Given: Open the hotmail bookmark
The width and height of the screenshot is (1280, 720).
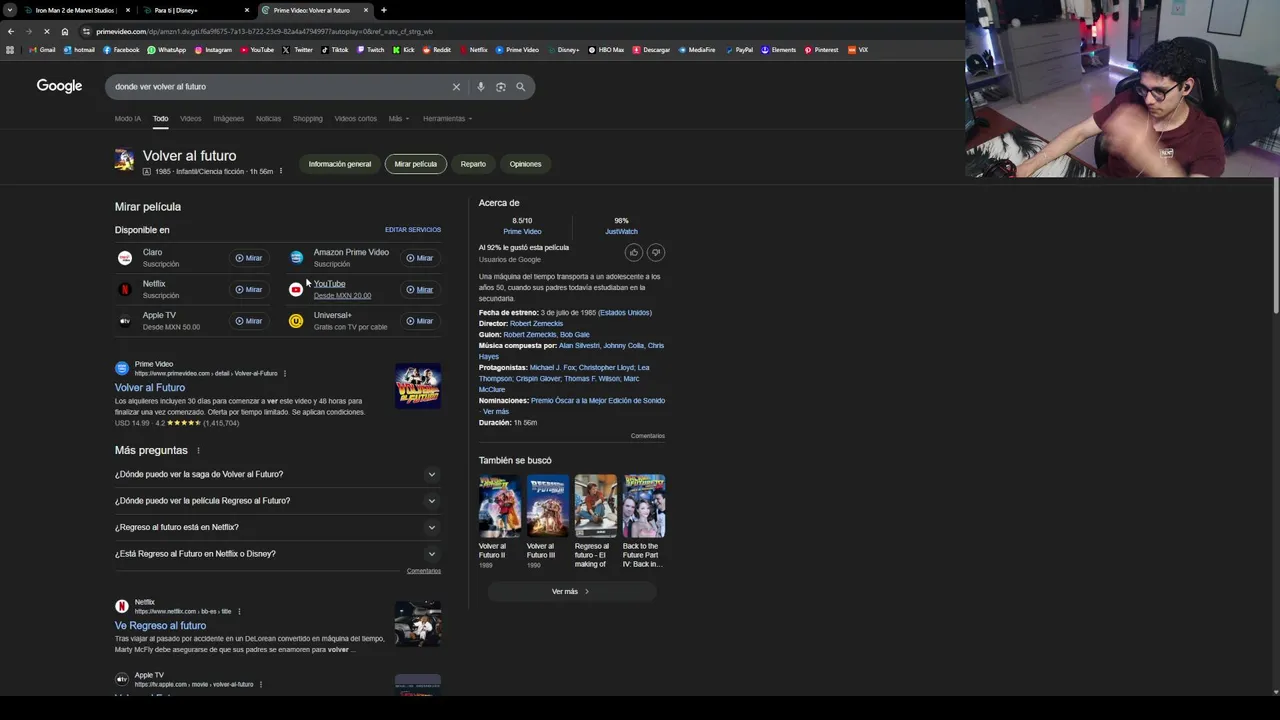Looking at the screenshot, I should (79, 50).
